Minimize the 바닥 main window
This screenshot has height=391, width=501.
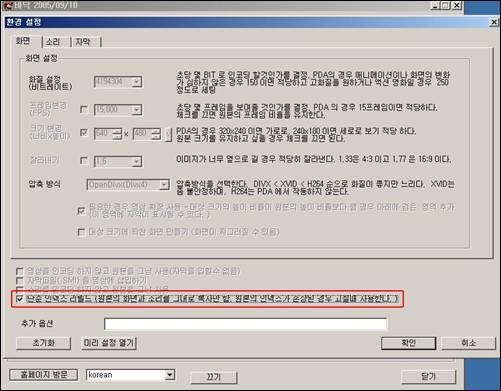click(x=435, y=5)
